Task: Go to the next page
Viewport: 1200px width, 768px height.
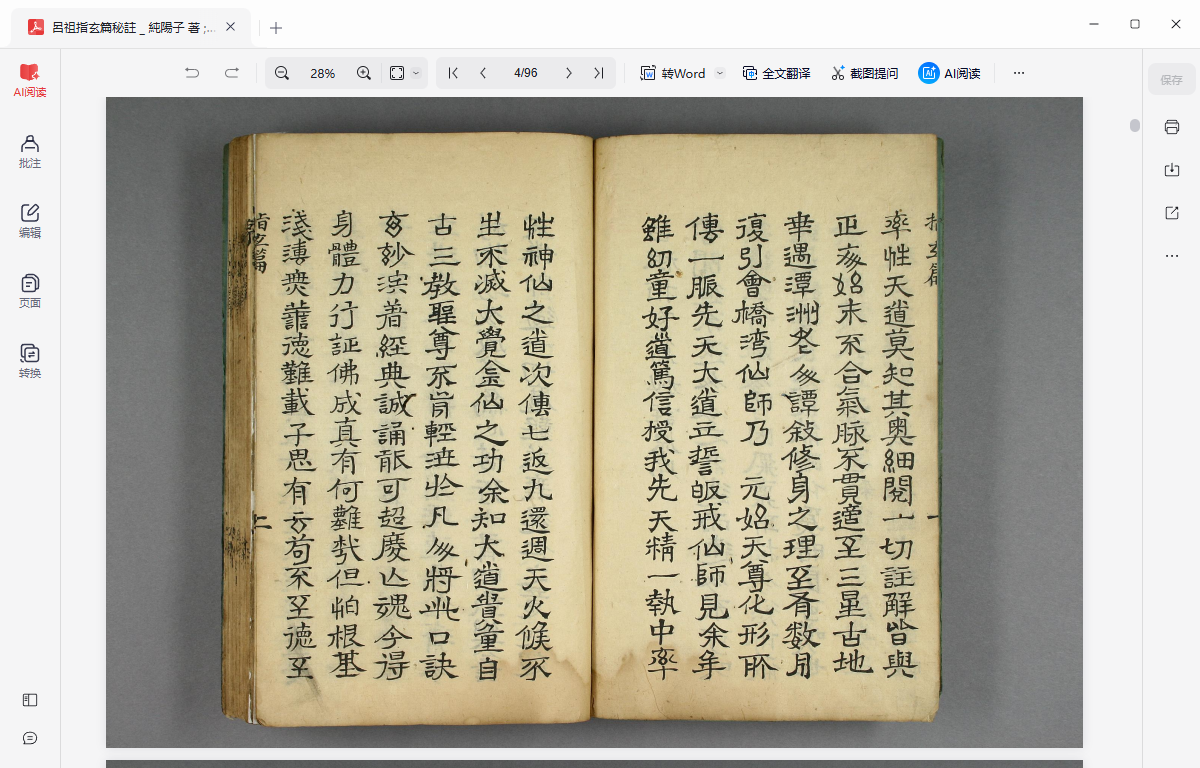Action: 569,73
